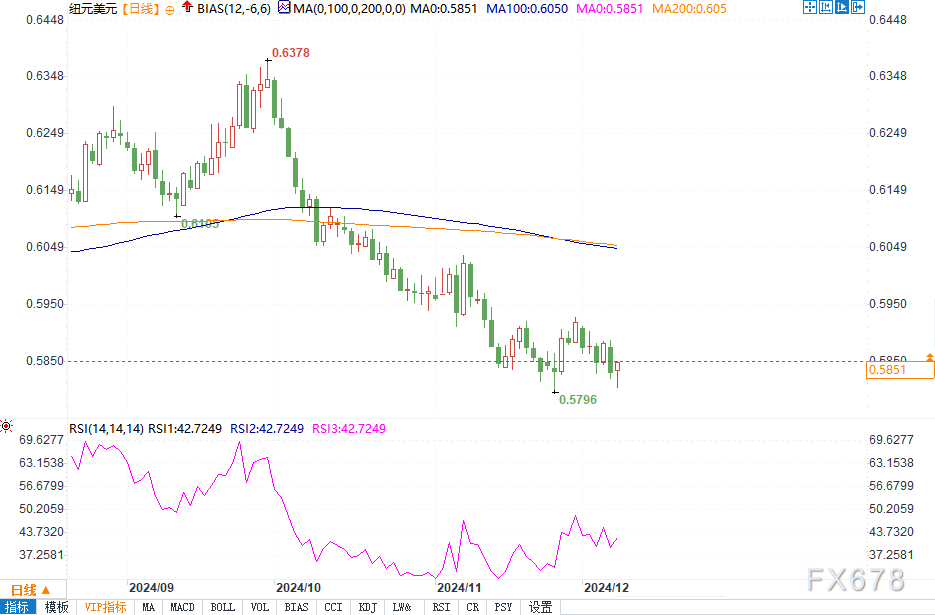935x615 pixels.
Task: Click the 2024/10 date marker
Action: 298,588
